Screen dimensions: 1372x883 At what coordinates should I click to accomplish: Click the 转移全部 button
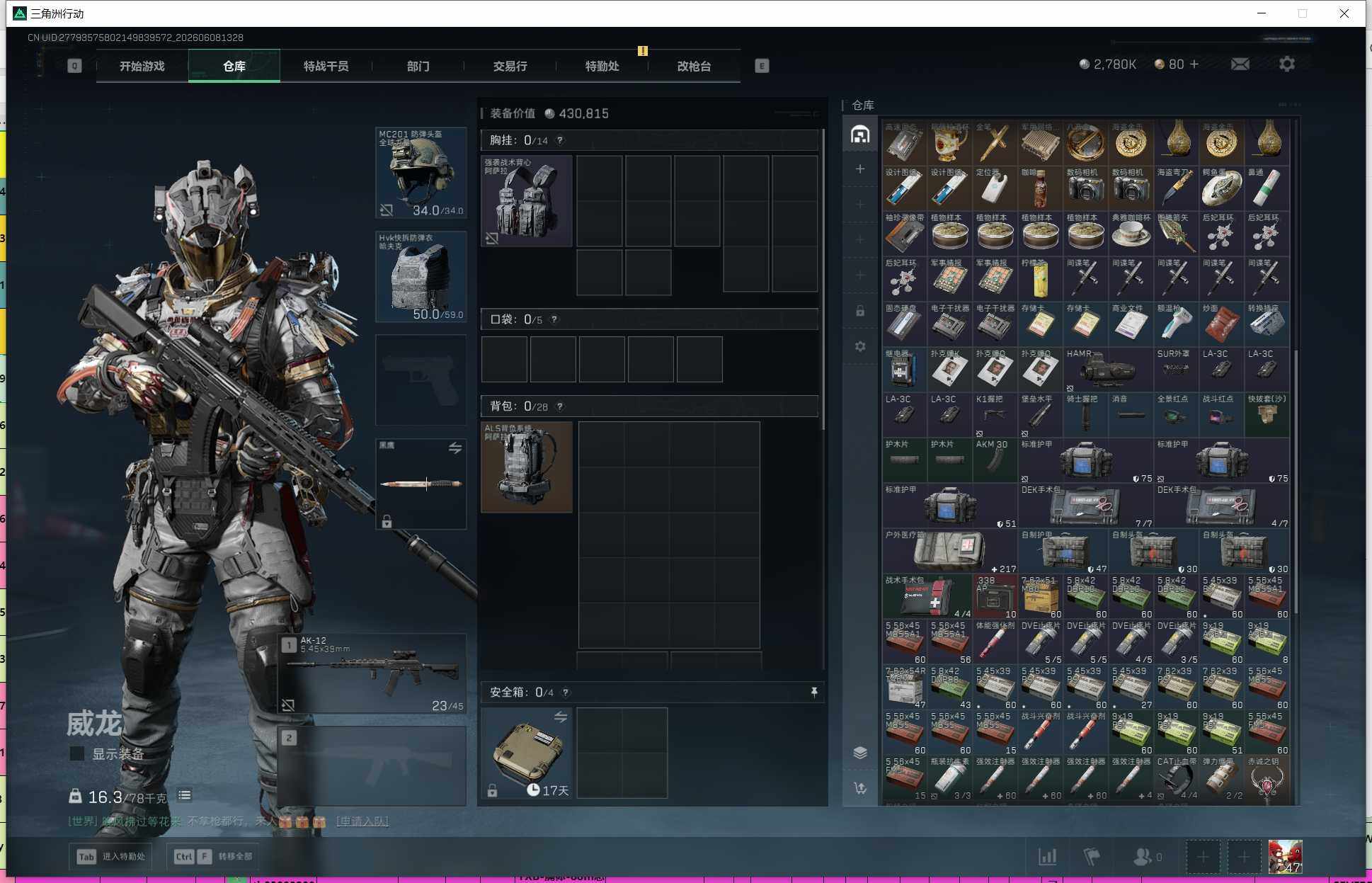(212, 857)
